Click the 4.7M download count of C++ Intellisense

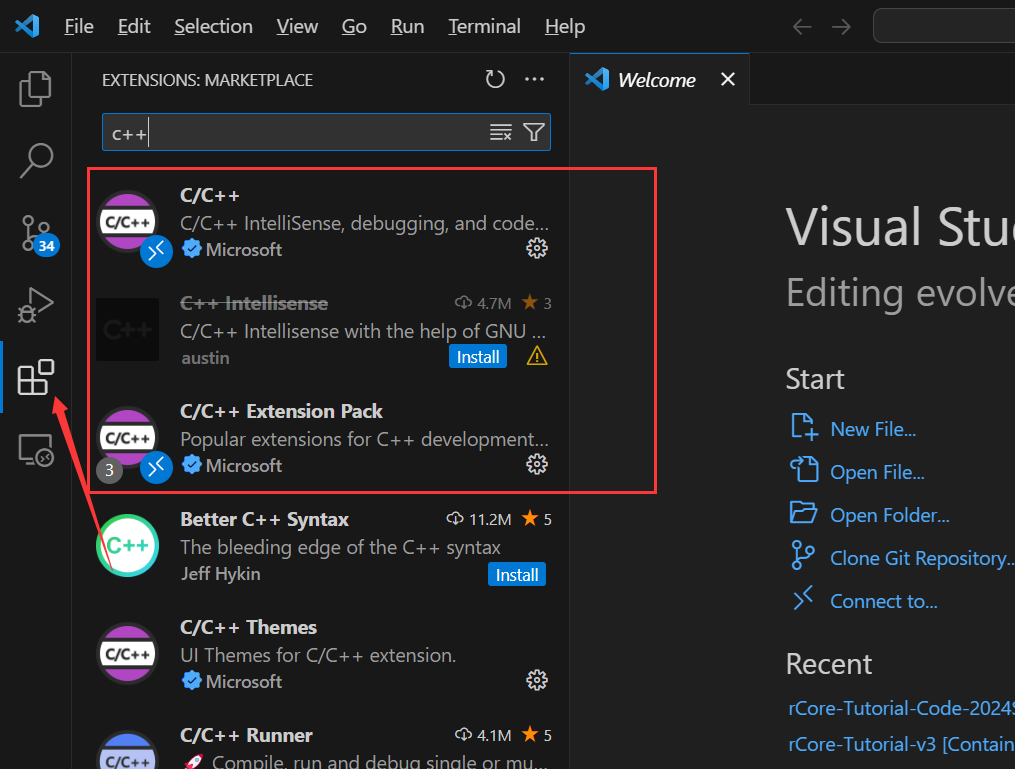click(483, 303)
